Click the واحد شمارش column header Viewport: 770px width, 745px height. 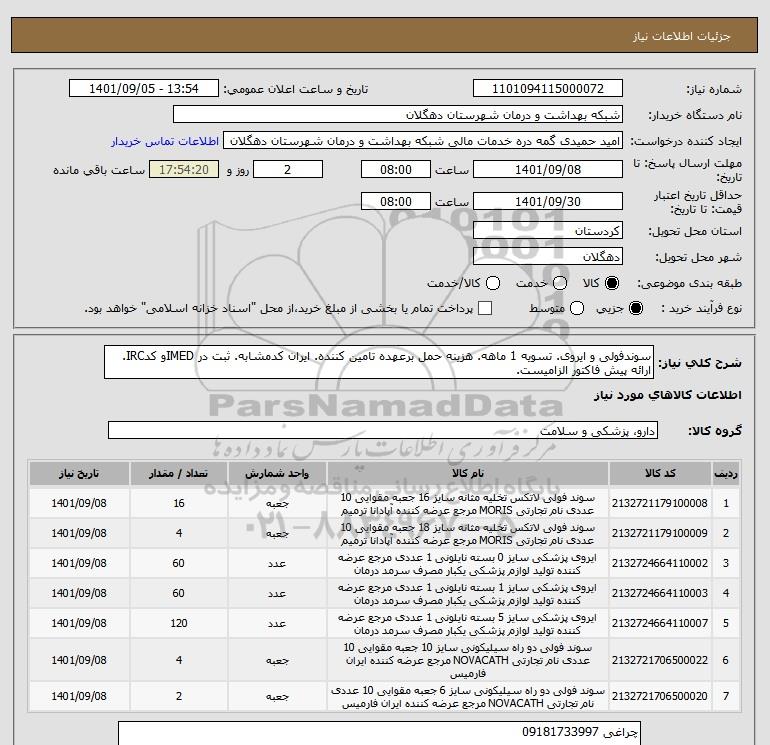coord(277,473)
